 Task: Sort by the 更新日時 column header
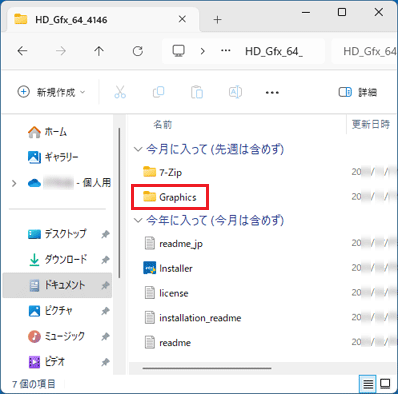[372, 124]
